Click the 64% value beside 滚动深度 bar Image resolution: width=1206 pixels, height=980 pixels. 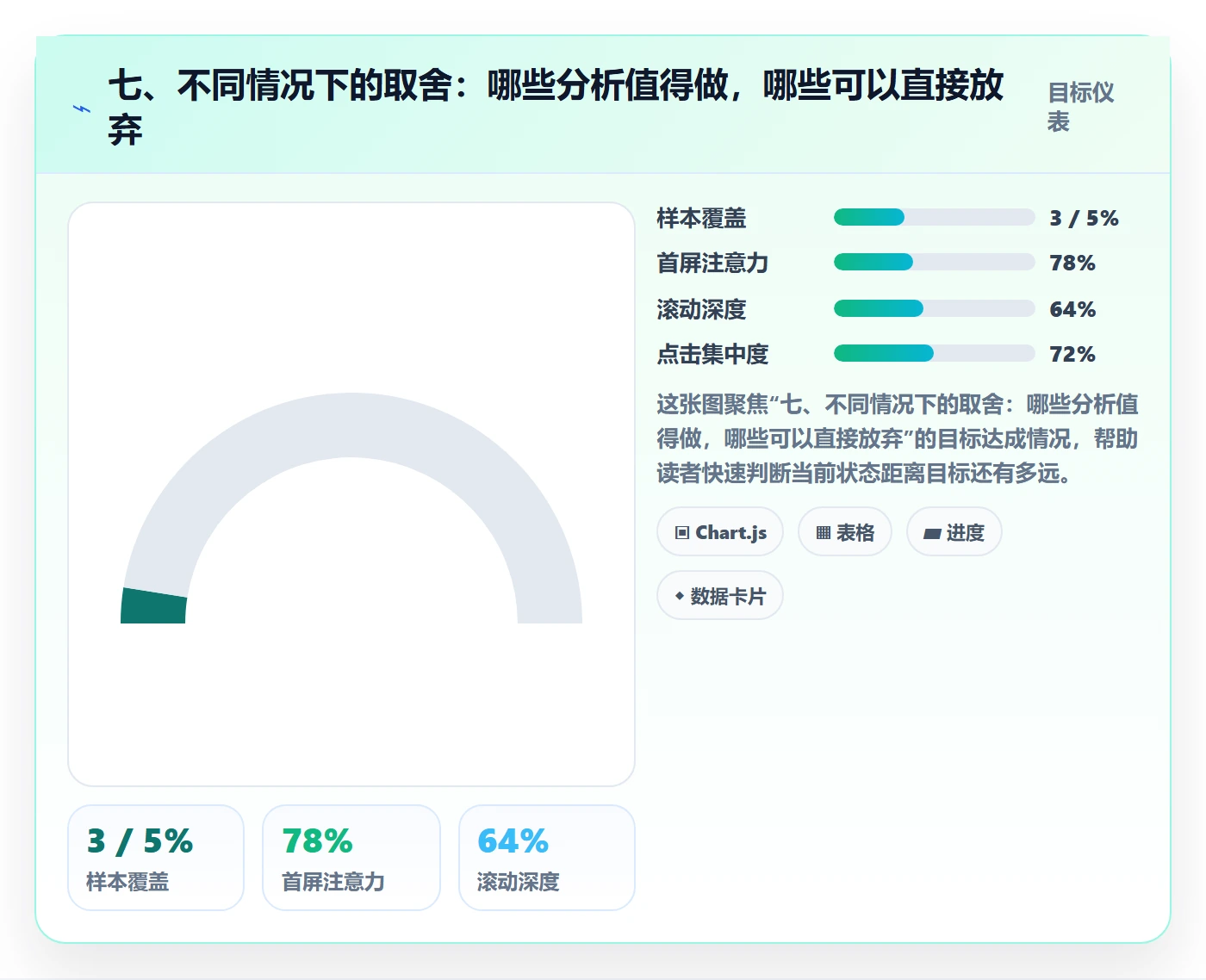(x=1072, y=309)
